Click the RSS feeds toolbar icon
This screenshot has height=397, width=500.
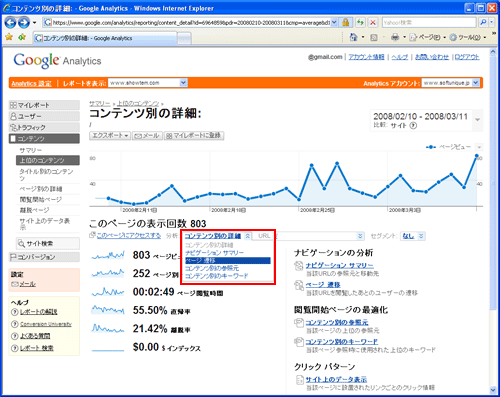click(x=374, y=38)
